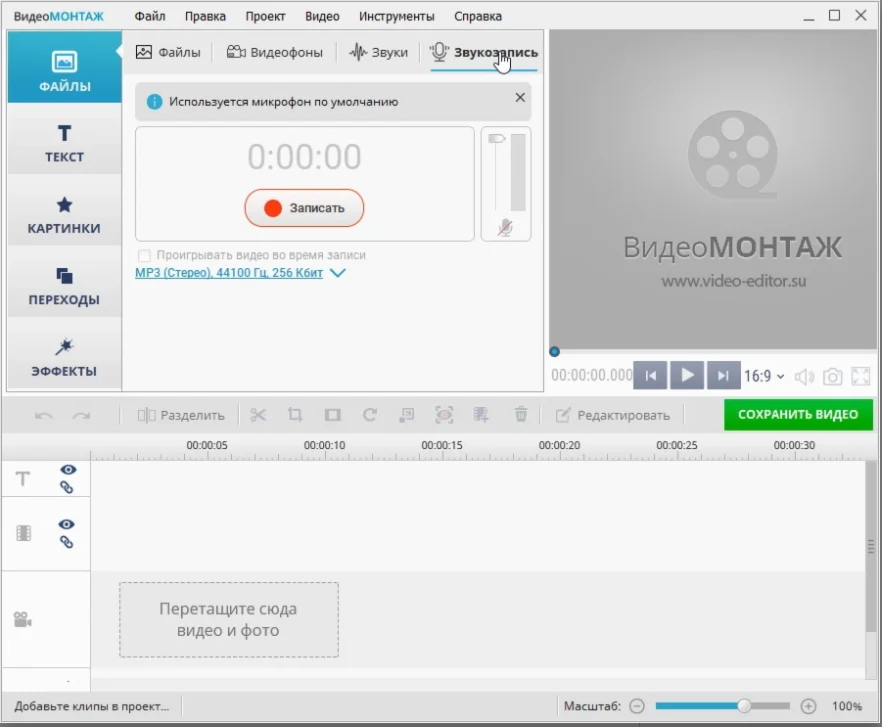Open the Файл menu
The width and height of the screenshot is (882, 727).
point(150,16)
